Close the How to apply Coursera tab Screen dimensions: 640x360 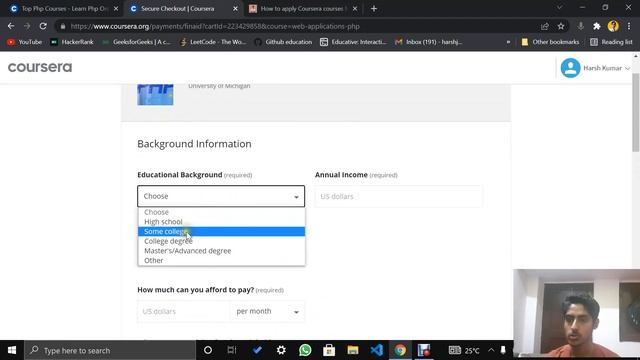point(355,9)
